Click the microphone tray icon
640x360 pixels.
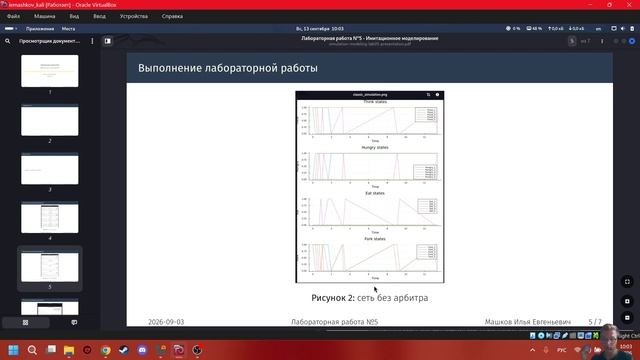pos(546,350)
